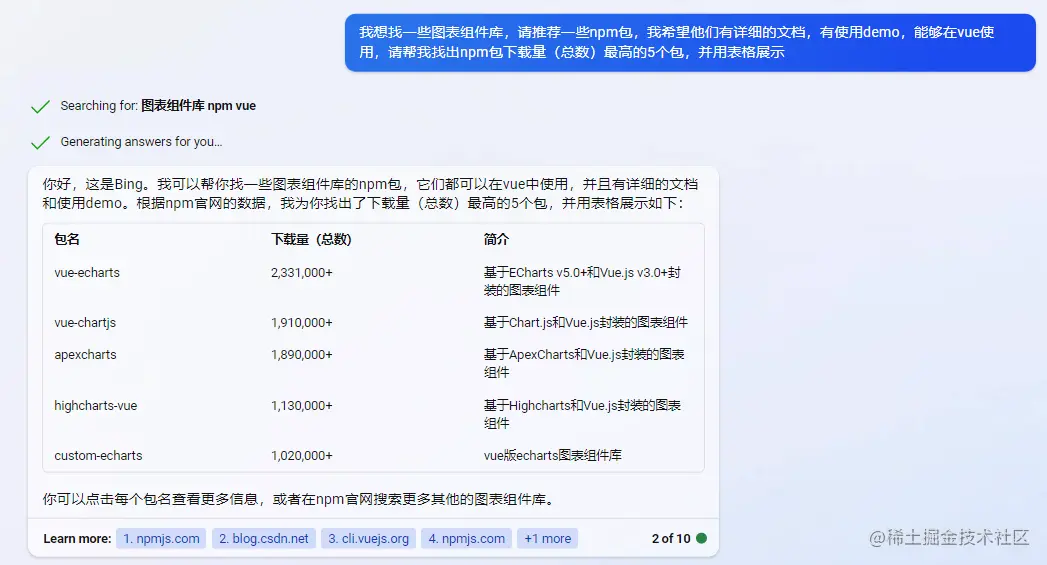Select the apexcharts package name
Image resolution: width=1047 pixels, height=565 pixels.
point(85,355)
